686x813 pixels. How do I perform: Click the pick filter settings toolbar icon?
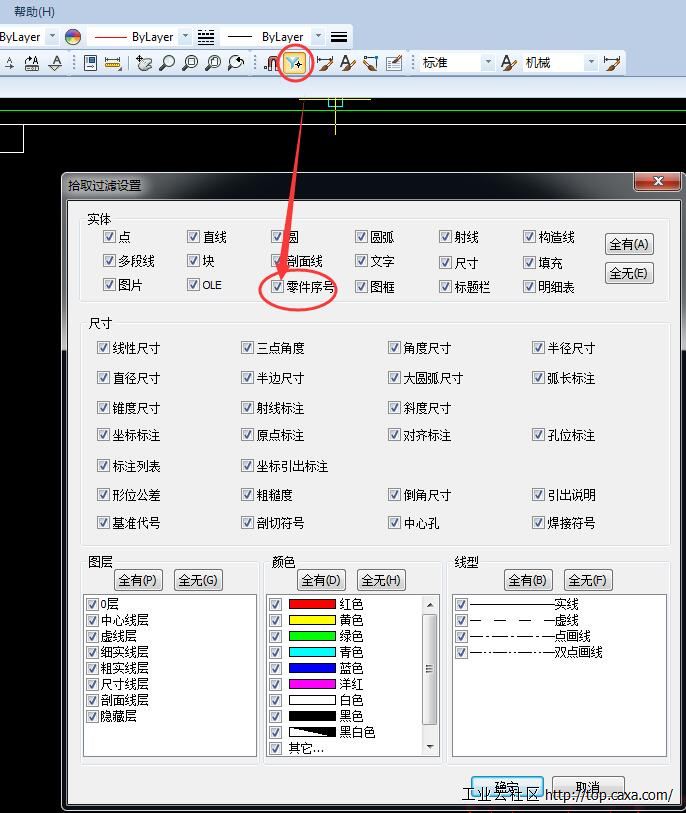pos(294,63)
